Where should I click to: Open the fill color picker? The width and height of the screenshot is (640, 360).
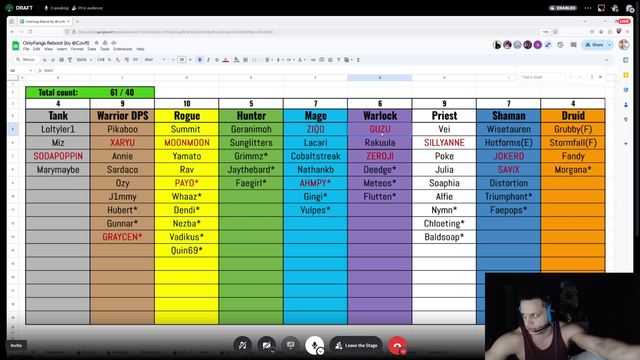[x=236, y=60]
